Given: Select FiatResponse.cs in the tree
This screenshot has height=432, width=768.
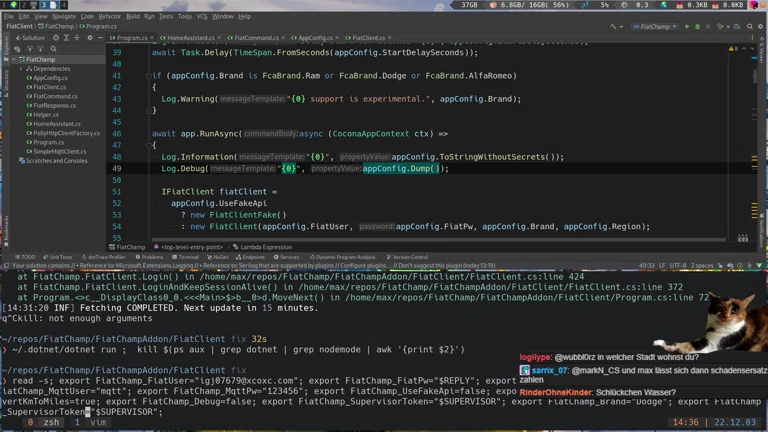Looking at the screenshot, I should 54,105.
